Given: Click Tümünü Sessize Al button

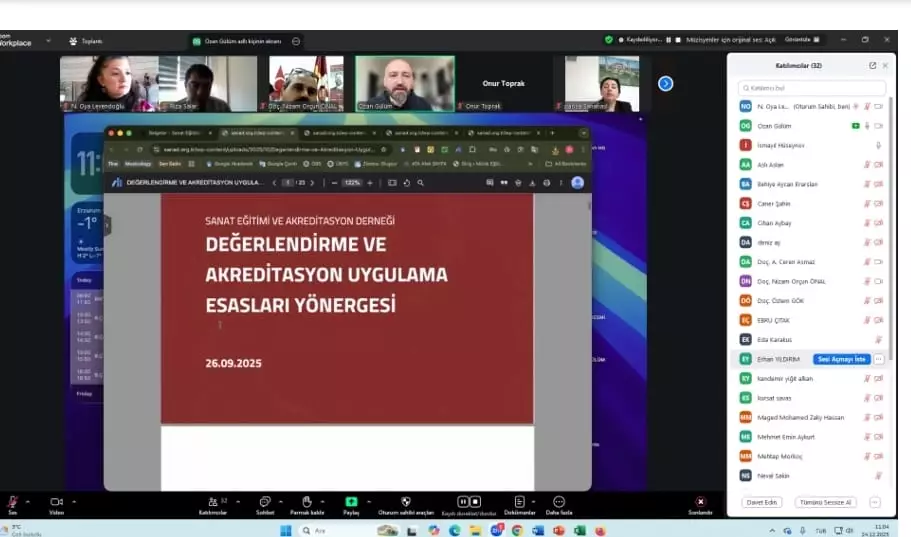Looking at the screenshot, I should (825, 502).
